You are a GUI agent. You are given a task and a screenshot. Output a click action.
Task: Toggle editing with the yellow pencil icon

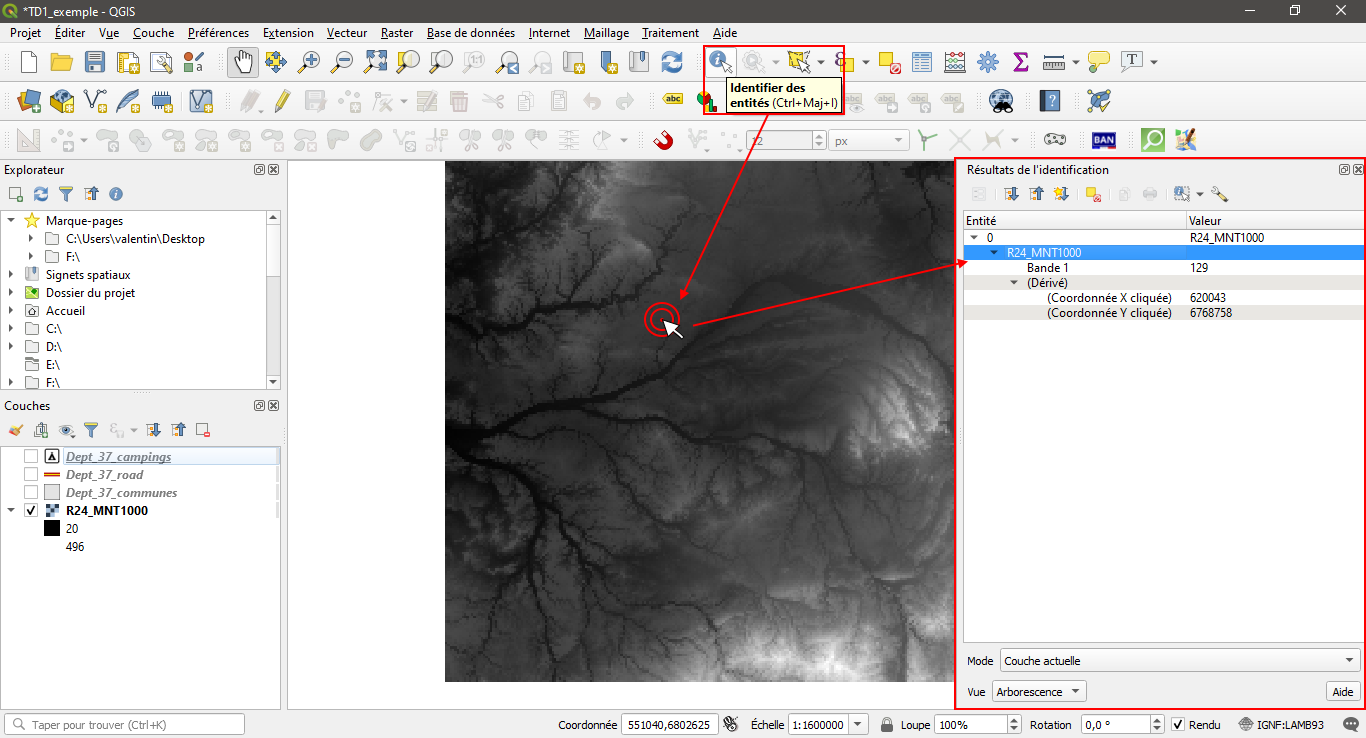(282, 101)
